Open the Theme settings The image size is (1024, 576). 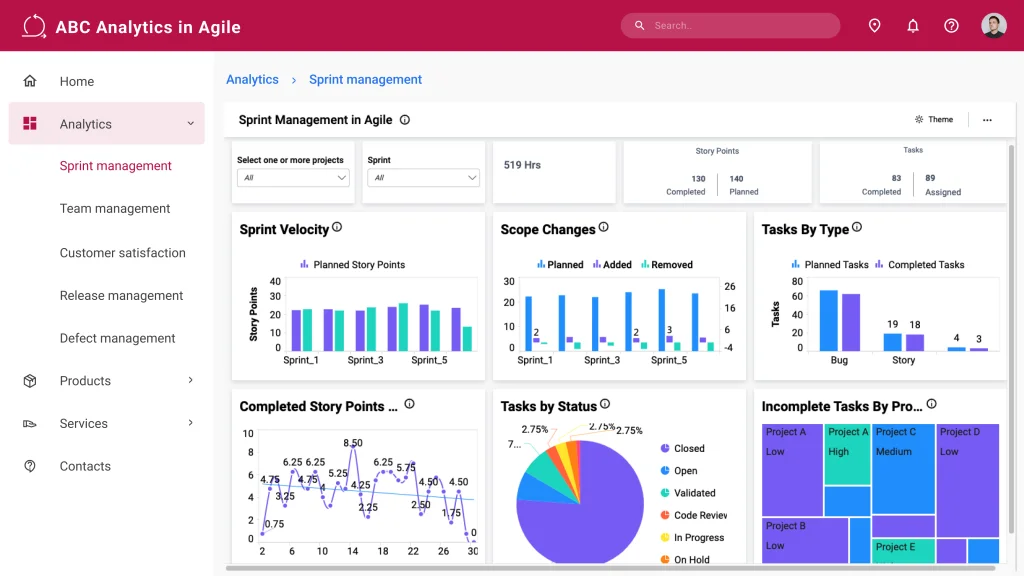tap(933, 119)
